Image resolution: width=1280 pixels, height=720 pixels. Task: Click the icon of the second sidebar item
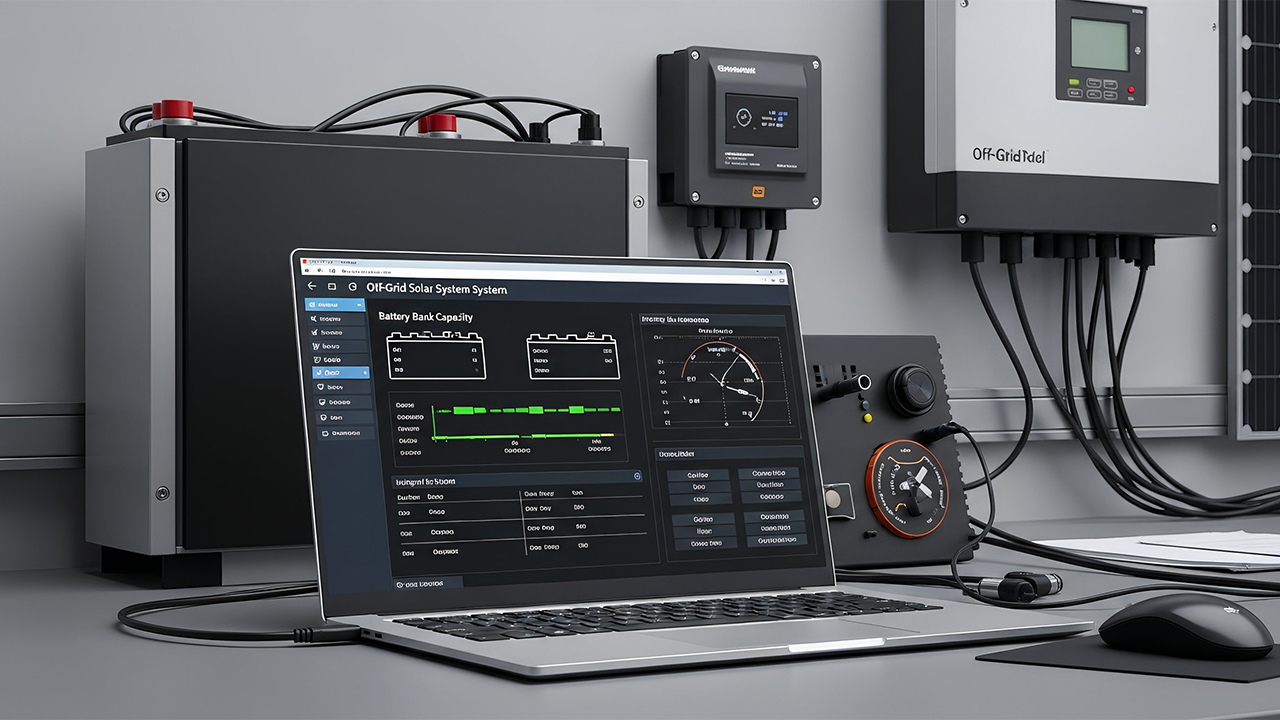click(315, 319)
